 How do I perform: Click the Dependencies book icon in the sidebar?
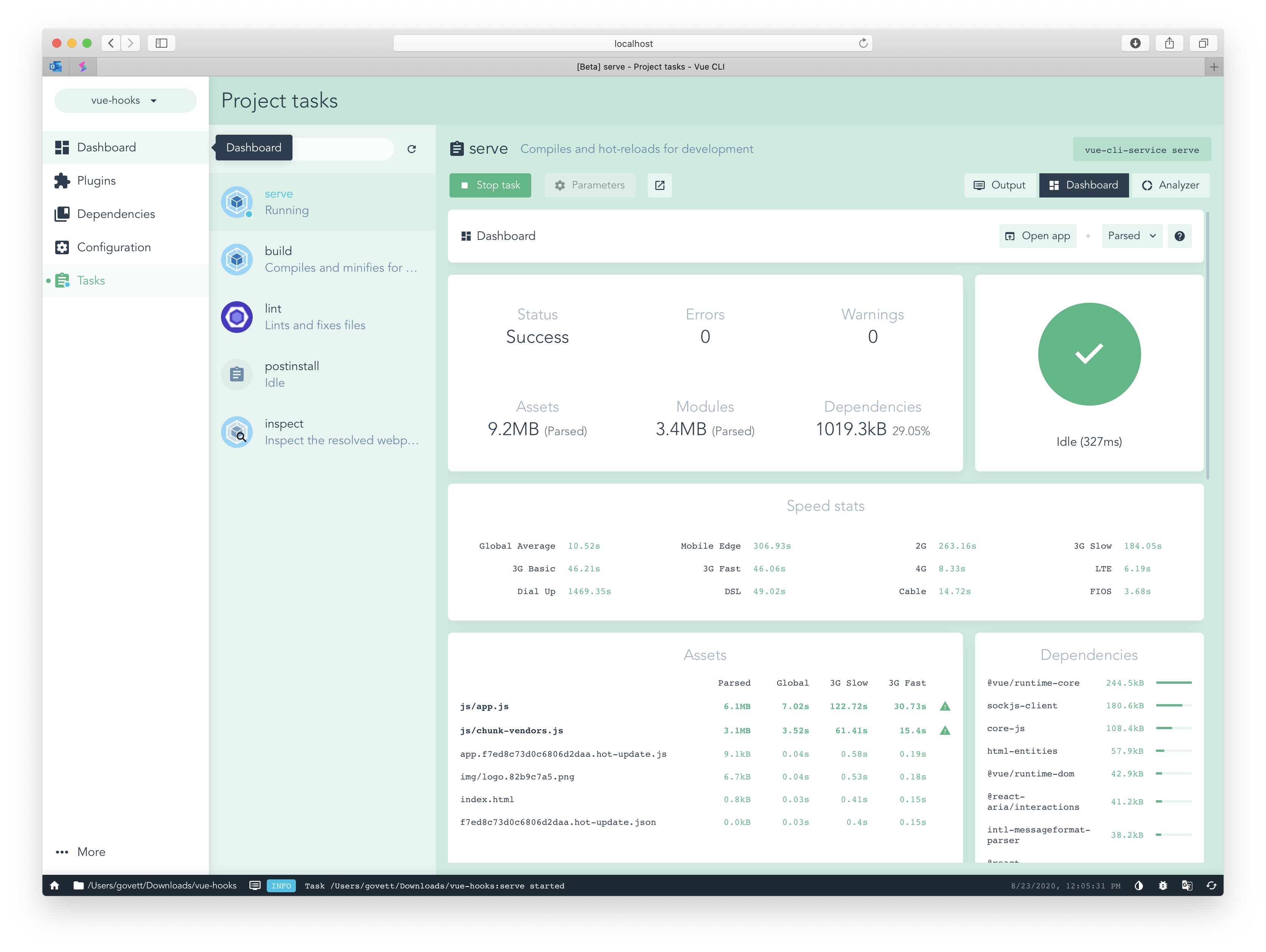tap(62, 213)
